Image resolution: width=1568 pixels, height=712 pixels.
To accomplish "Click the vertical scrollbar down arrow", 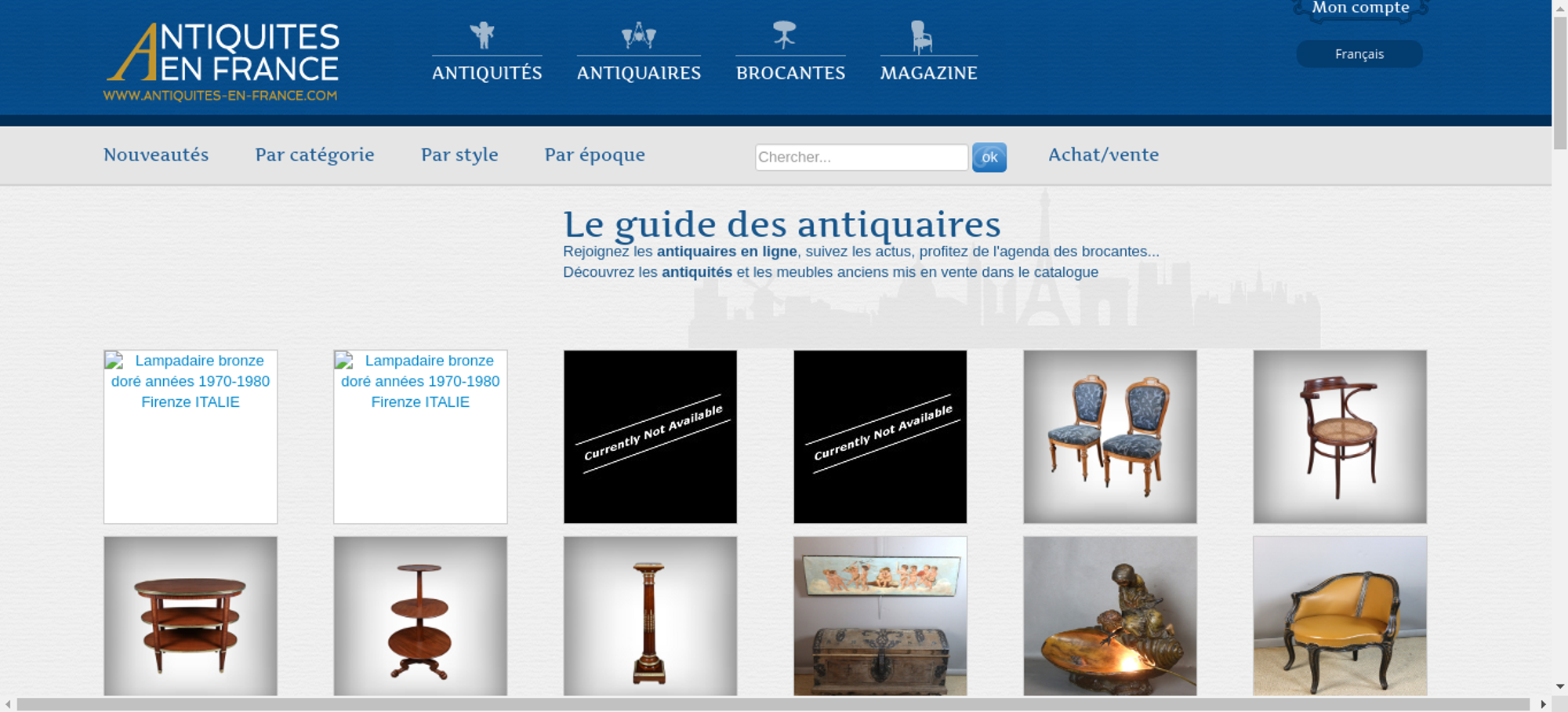I will click(x=1559, y=686).
